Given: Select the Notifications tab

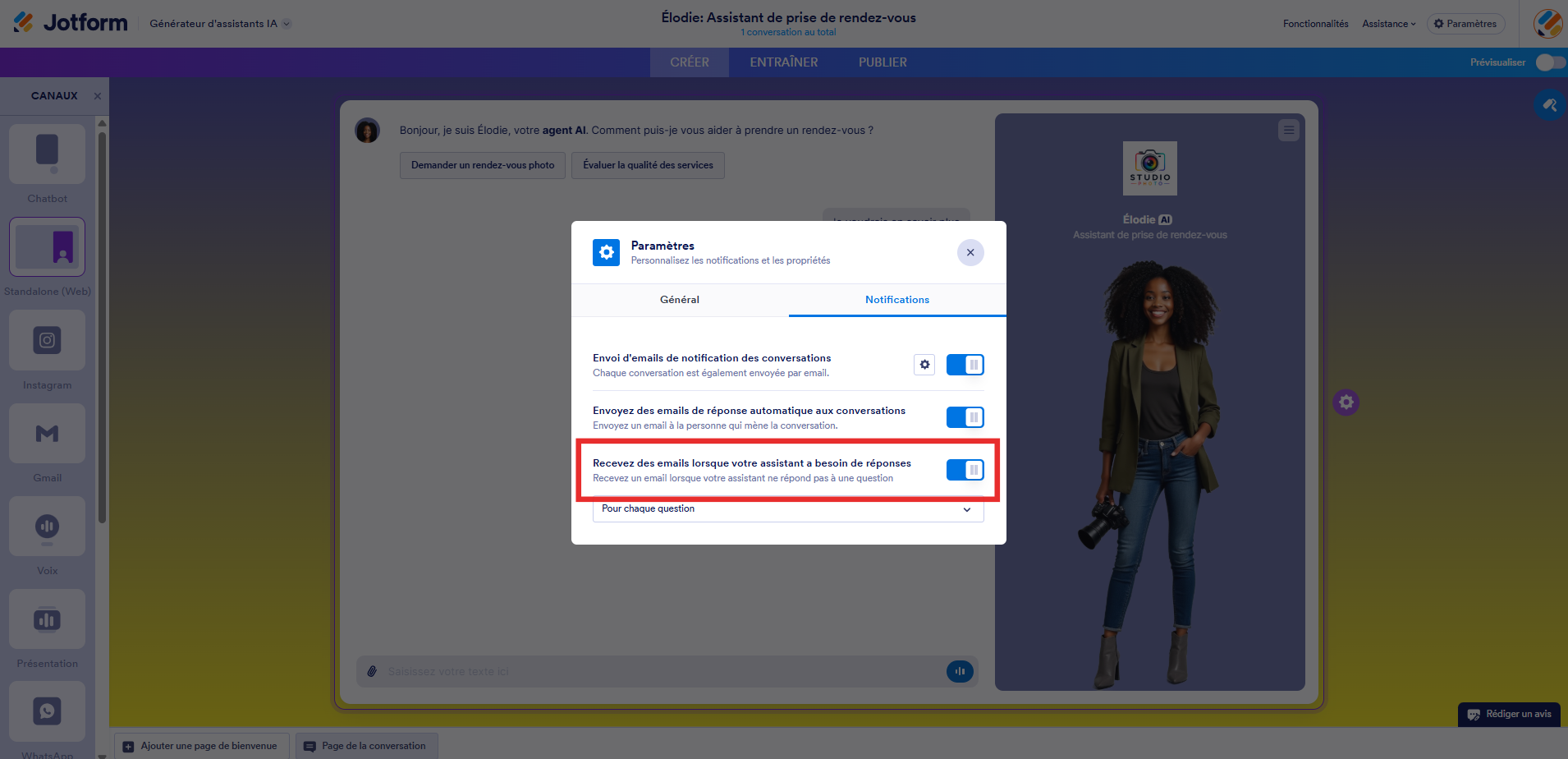Looking at the screenshot, I should coord(897,300).
